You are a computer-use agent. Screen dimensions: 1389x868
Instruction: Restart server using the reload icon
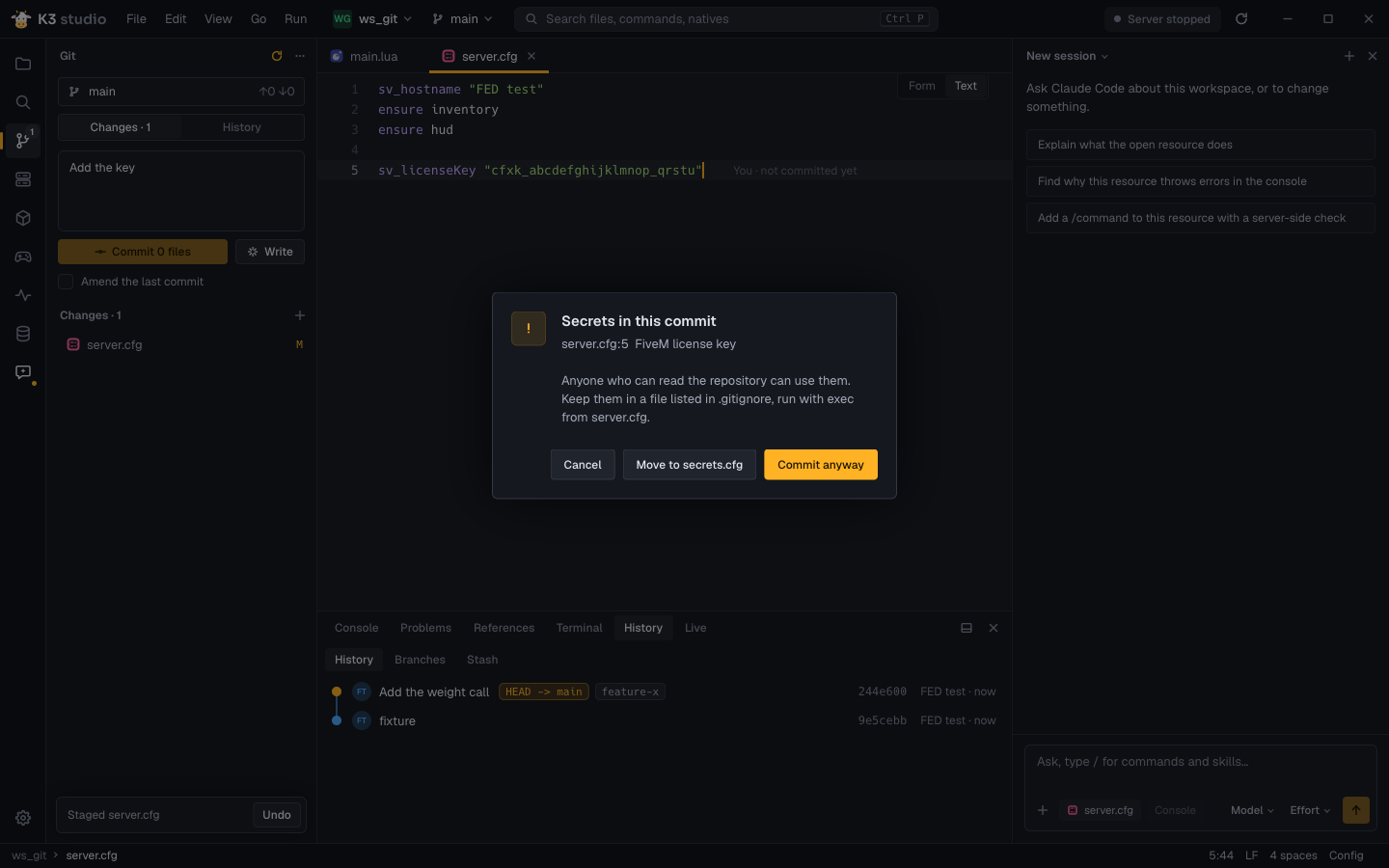(1241, 18)
